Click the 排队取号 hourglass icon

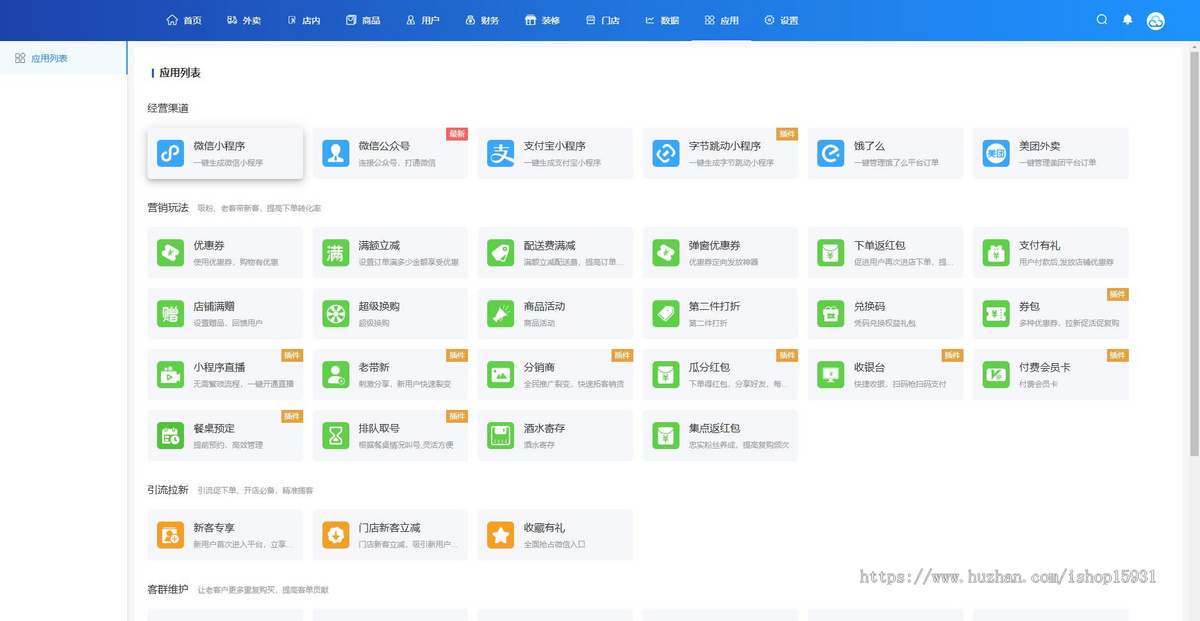click(x=335, y=436)
